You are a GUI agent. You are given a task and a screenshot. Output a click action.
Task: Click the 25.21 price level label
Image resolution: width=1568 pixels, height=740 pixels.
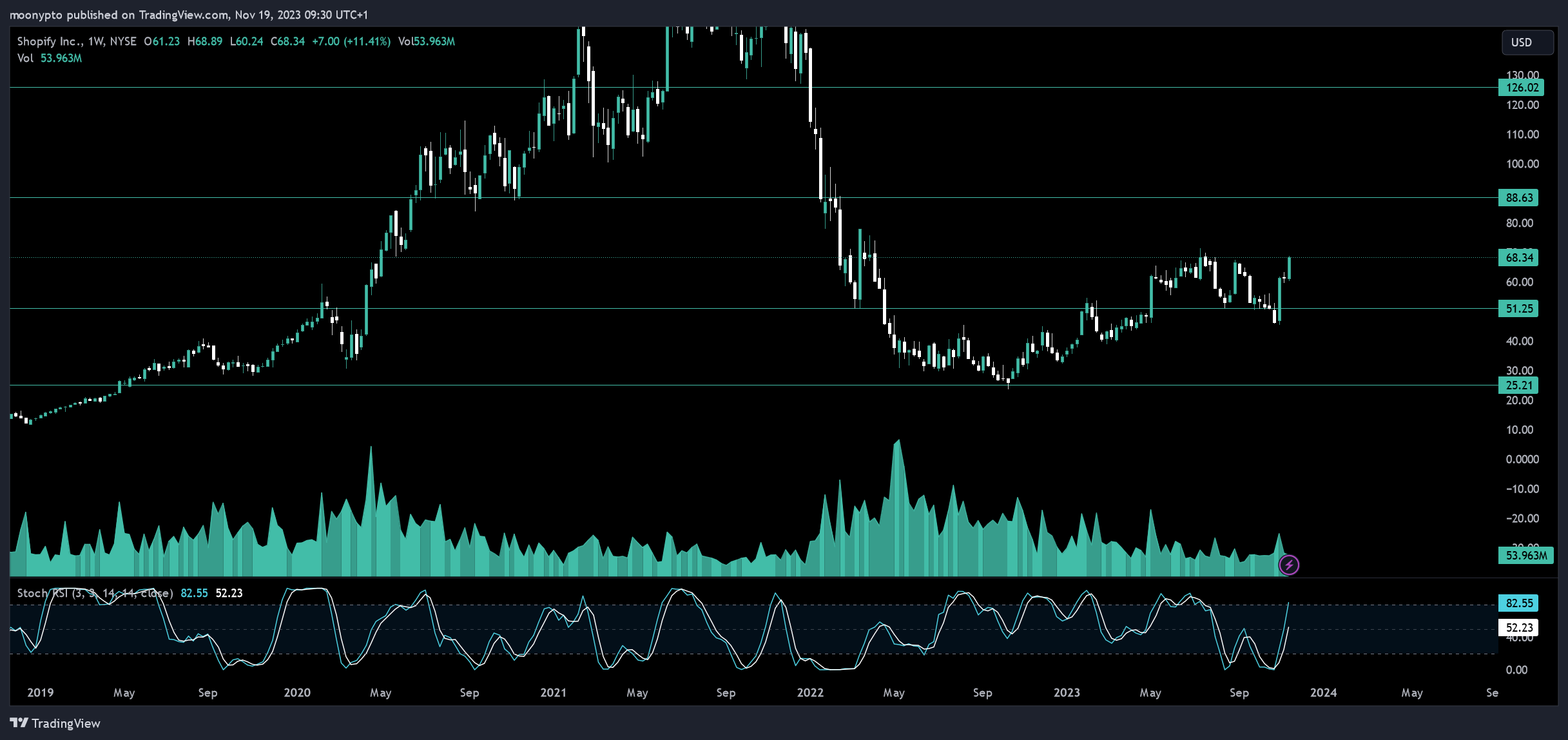coord(1518,385)
